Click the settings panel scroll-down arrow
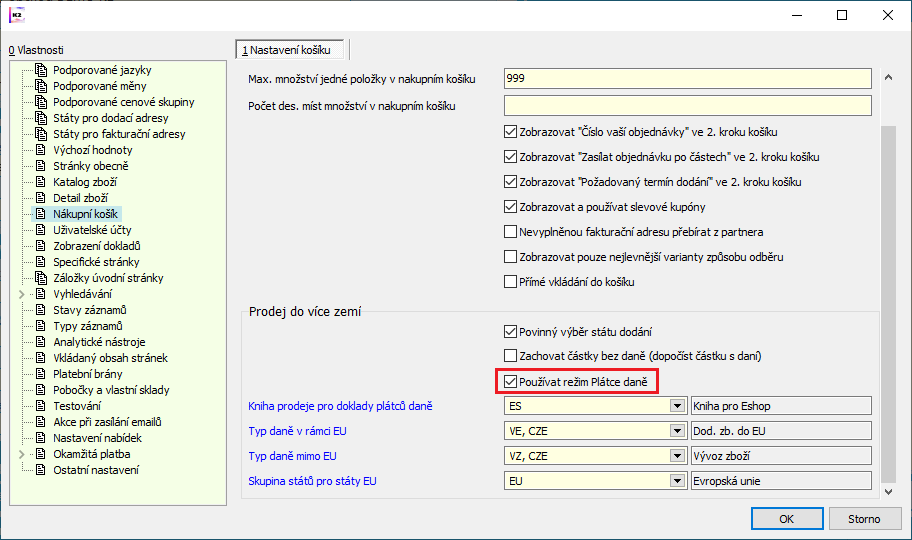 [888, 492]
